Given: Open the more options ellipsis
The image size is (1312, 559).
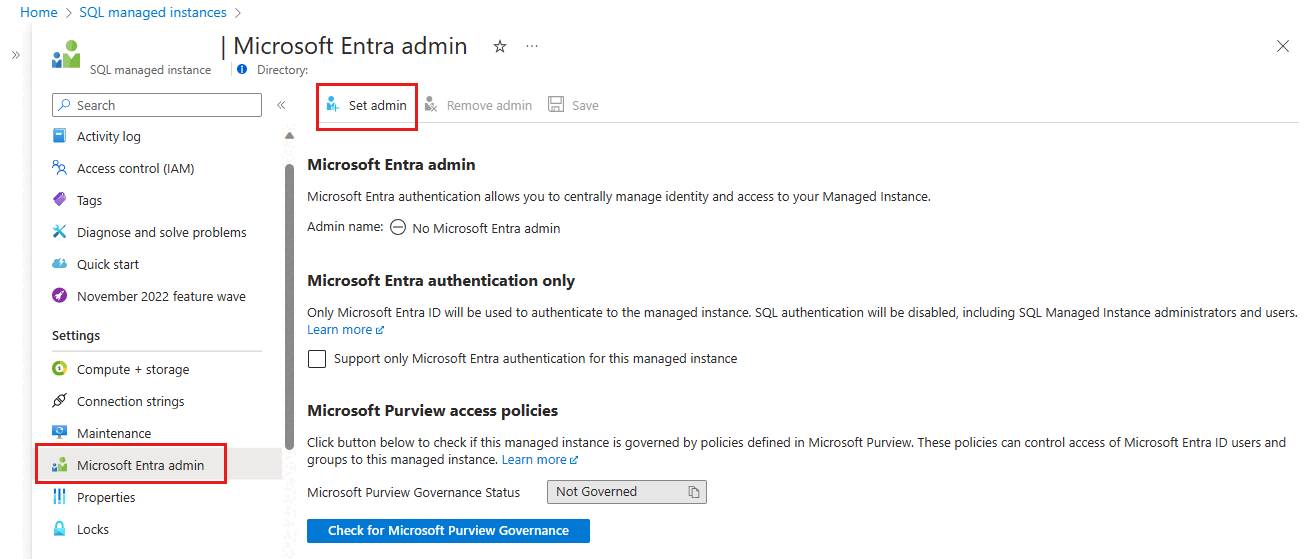Looking at the screenshot, I should point(532,47).
